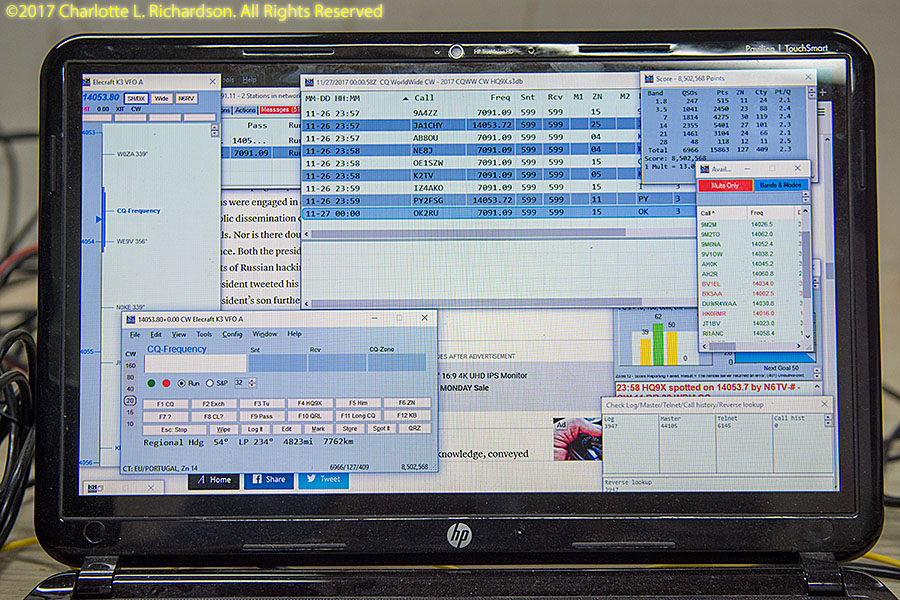The width and height of the screenshot is (900, 600).
Task: Sort the log by Call column header
Action: [424, 99]
